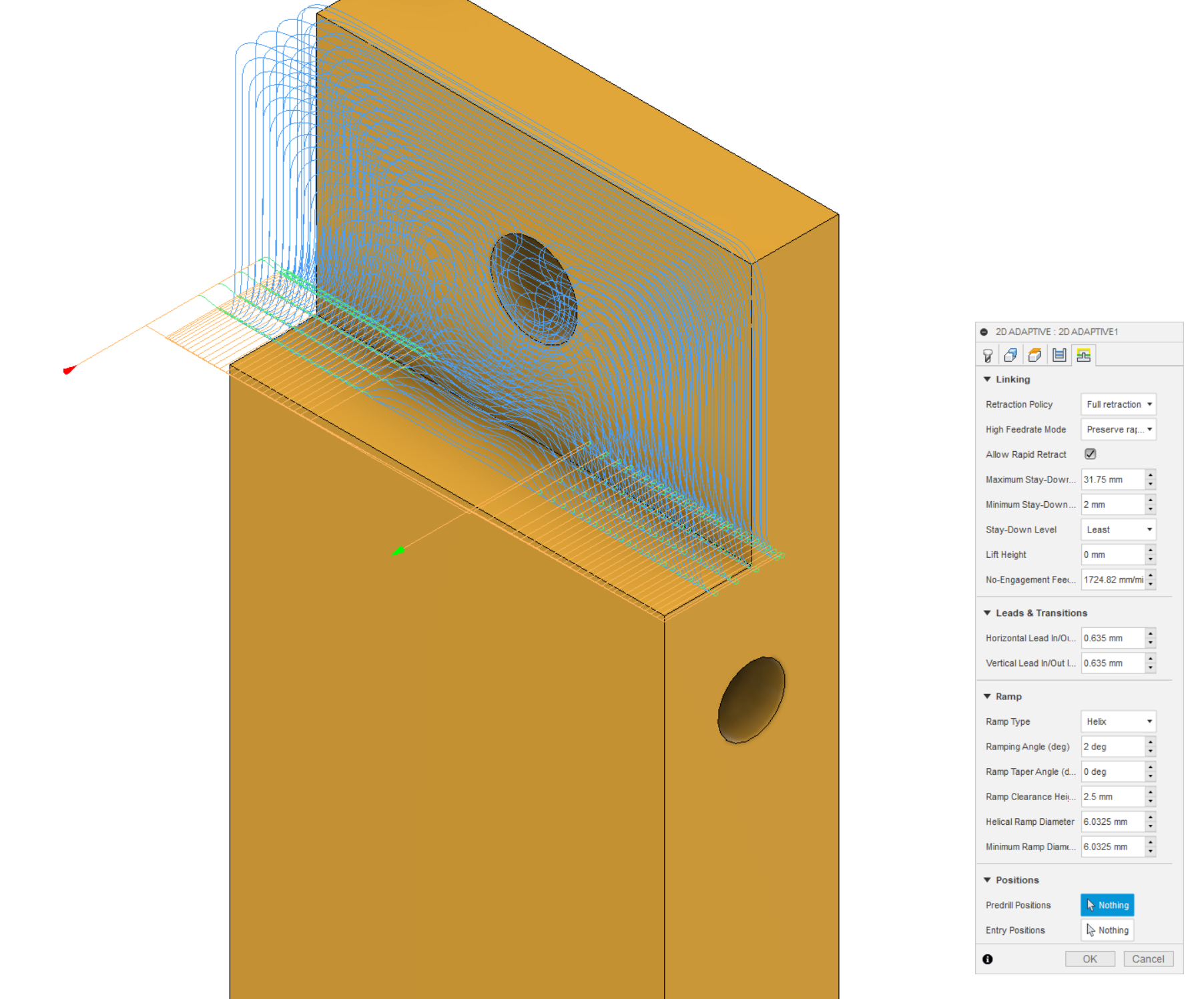
Task: Click the Predrill Positions Nothing button
Action: (x=1107, y=905)
